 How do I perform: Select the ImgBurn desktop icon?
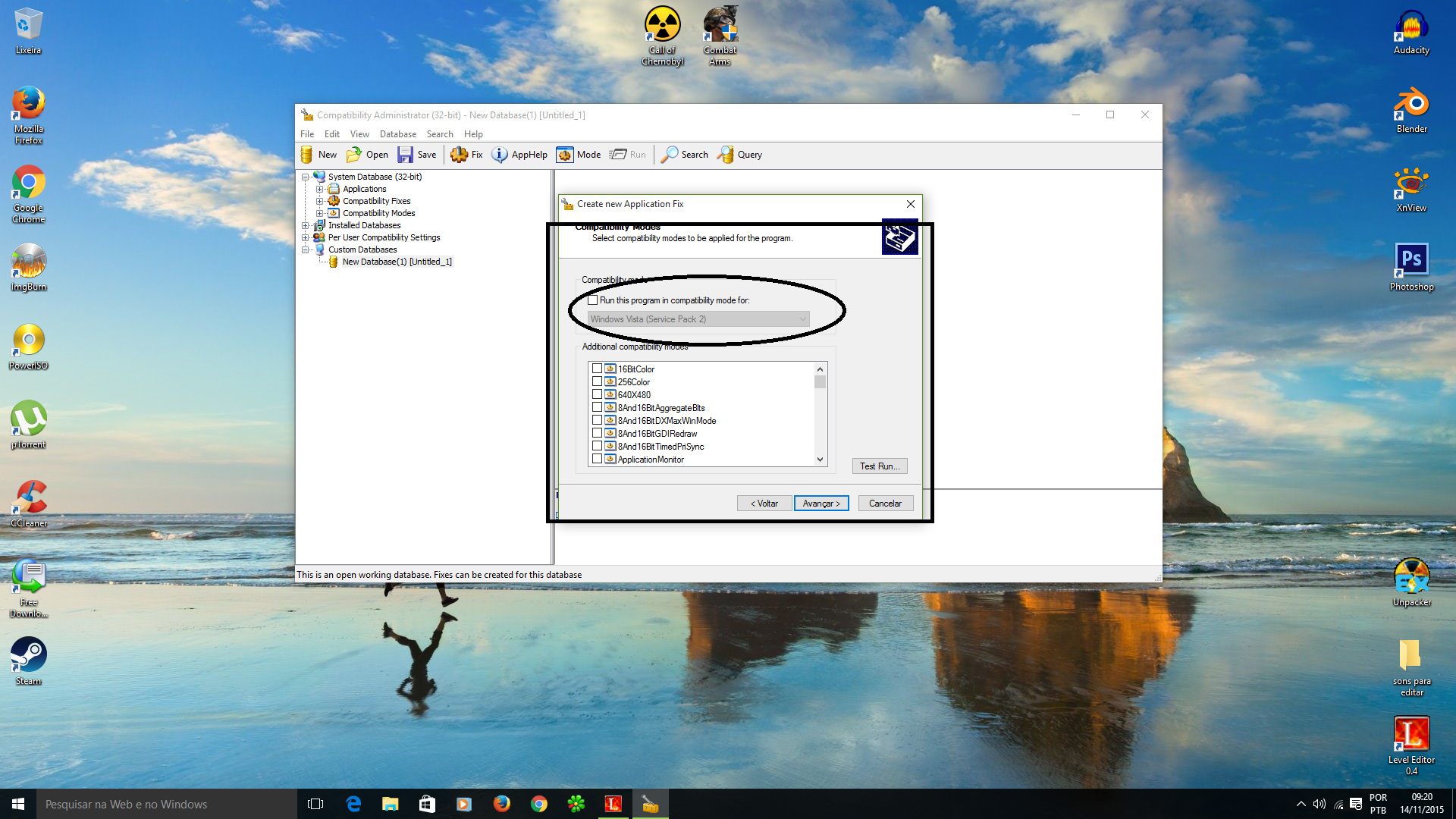pos(29,268)
